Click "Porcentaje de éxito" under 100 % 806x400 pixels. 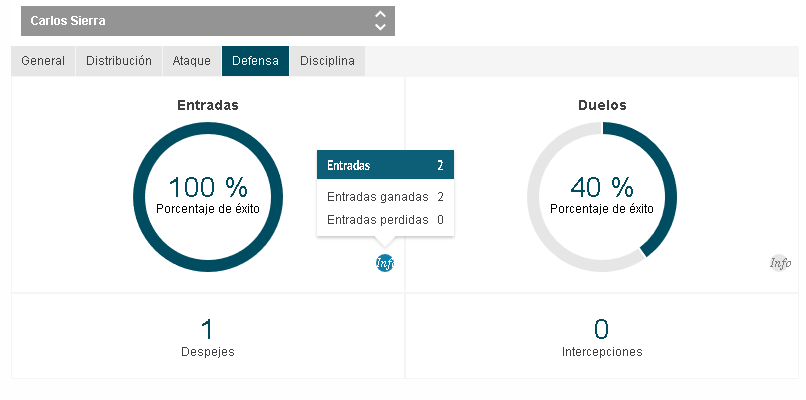208,209
